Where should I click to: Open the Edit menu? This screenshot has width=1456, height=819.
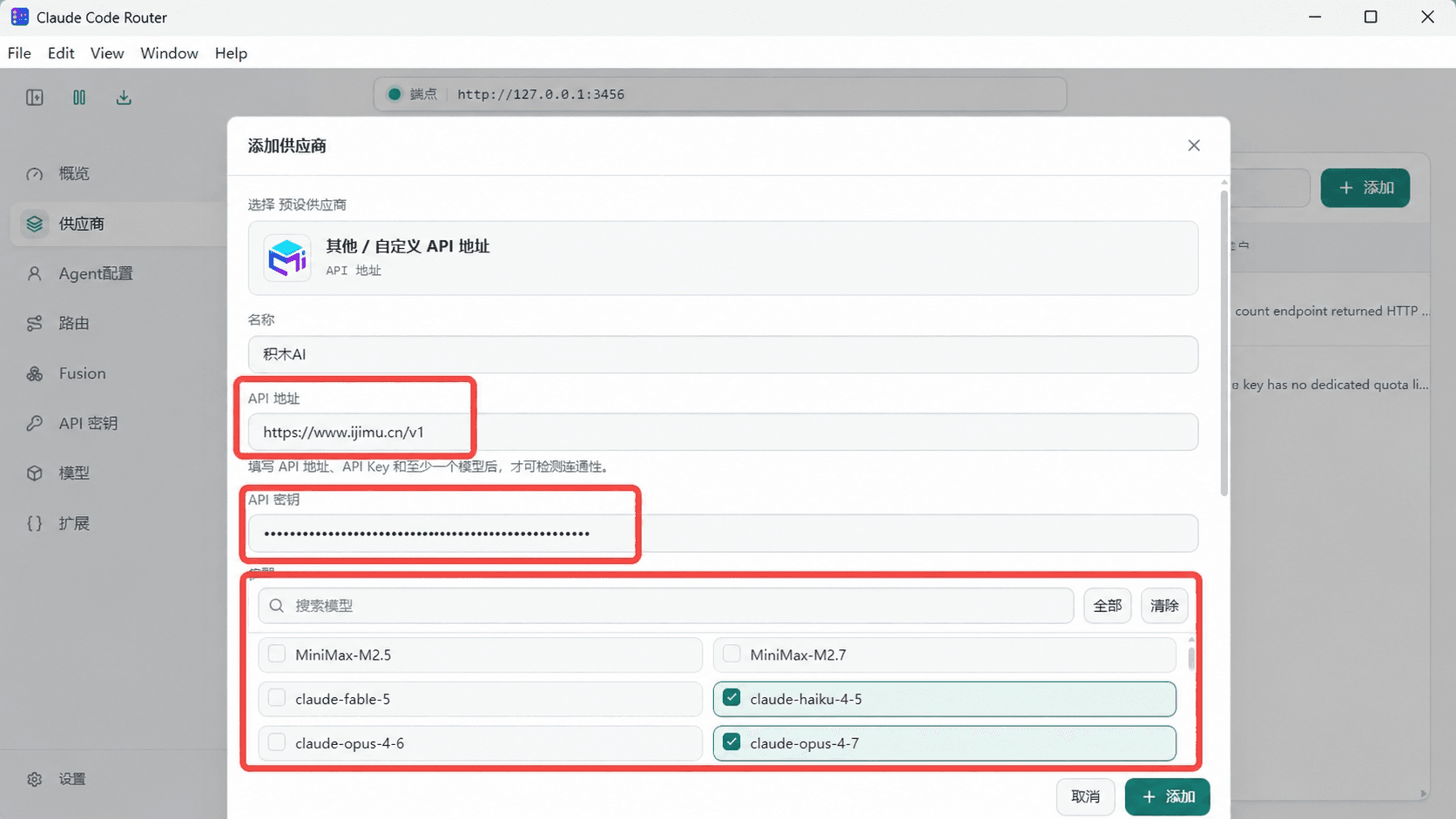[x=61, y=53]
